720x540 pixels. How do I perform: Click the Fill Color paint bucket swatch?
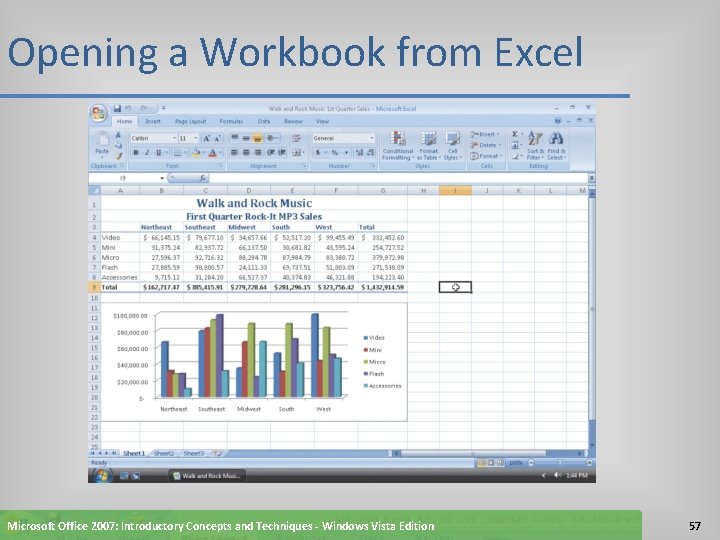[197, 152]
